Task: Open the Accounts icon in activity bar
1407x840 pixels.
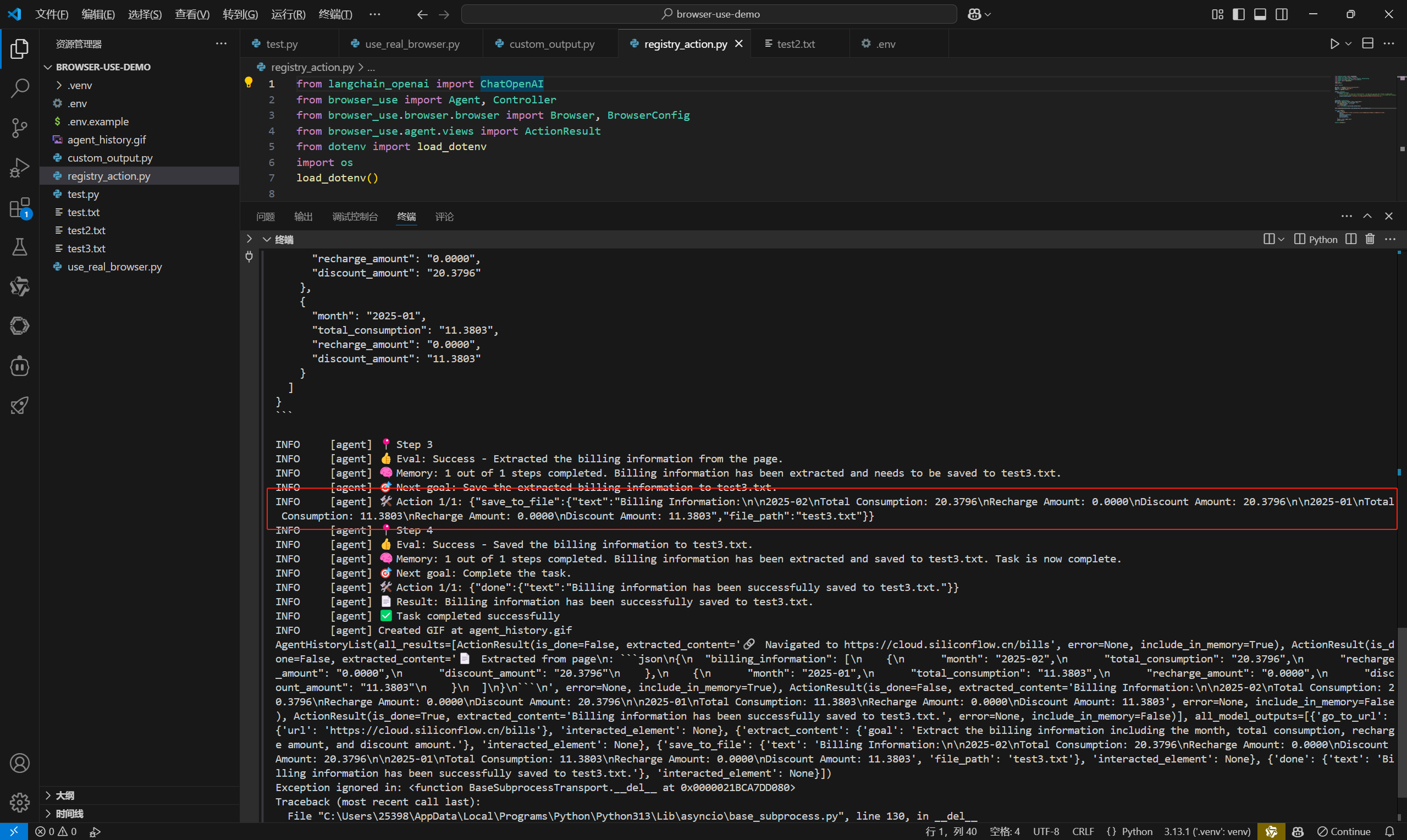Action: coord(20,763)
